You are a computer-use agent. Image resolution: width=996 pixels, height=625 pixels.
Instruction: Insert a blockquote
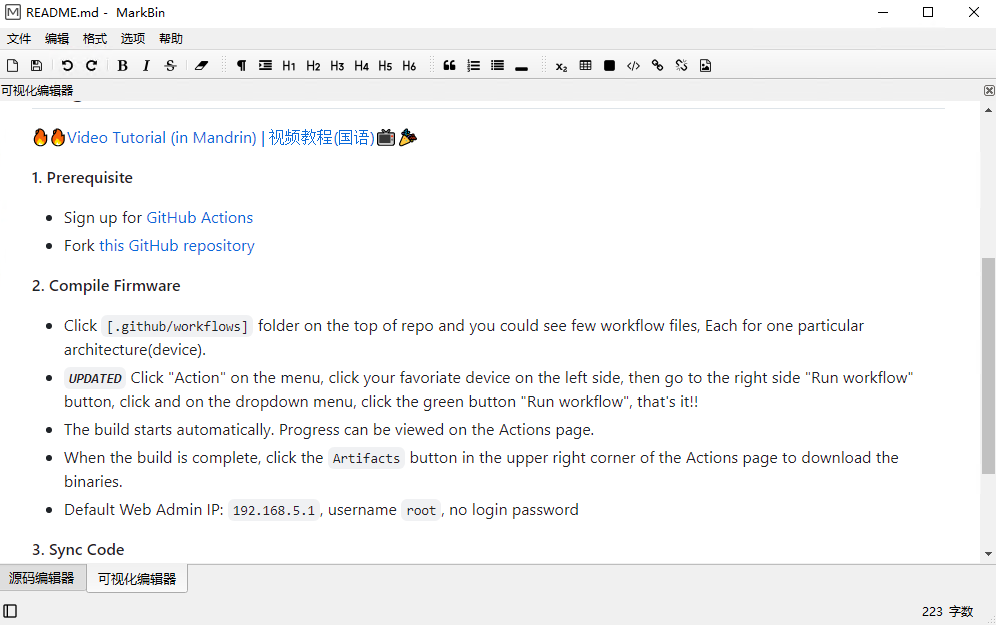(x=449, y=65)
